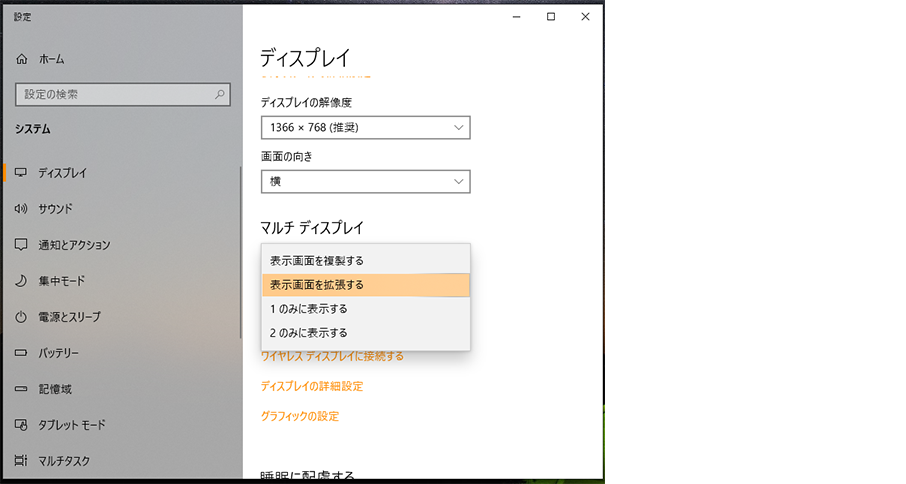Click the sidebar vertical scrollbar

point(240,252)
